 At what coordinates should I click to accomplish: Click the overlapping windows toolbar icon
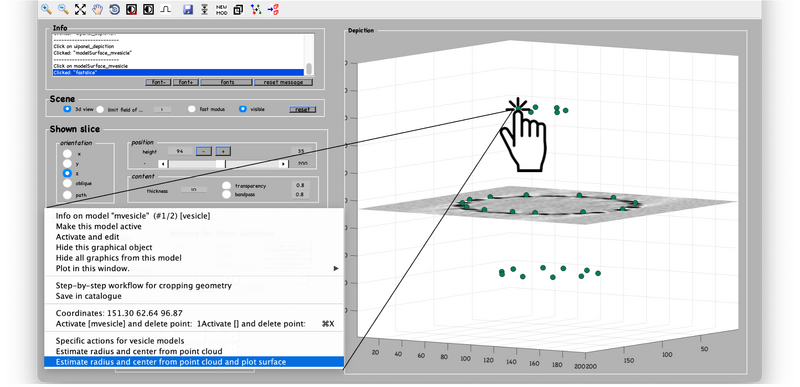coord(238,9)
